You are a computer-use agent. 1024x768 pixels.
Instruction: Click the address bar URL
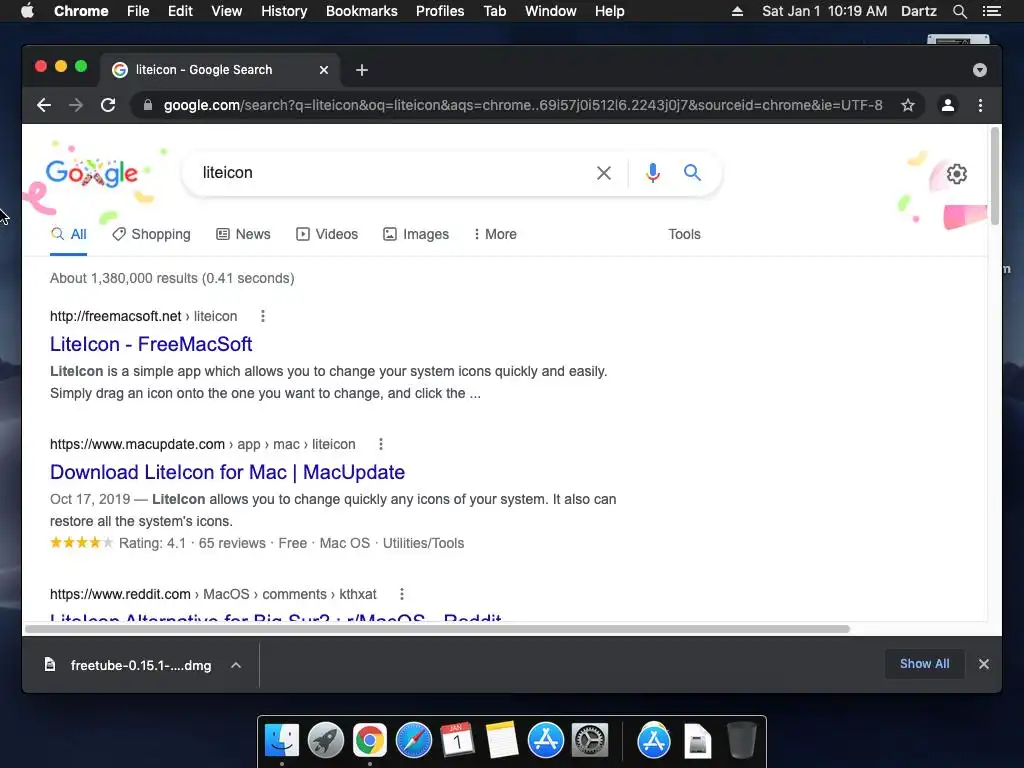pyautogui.click(x=522, y=105)
